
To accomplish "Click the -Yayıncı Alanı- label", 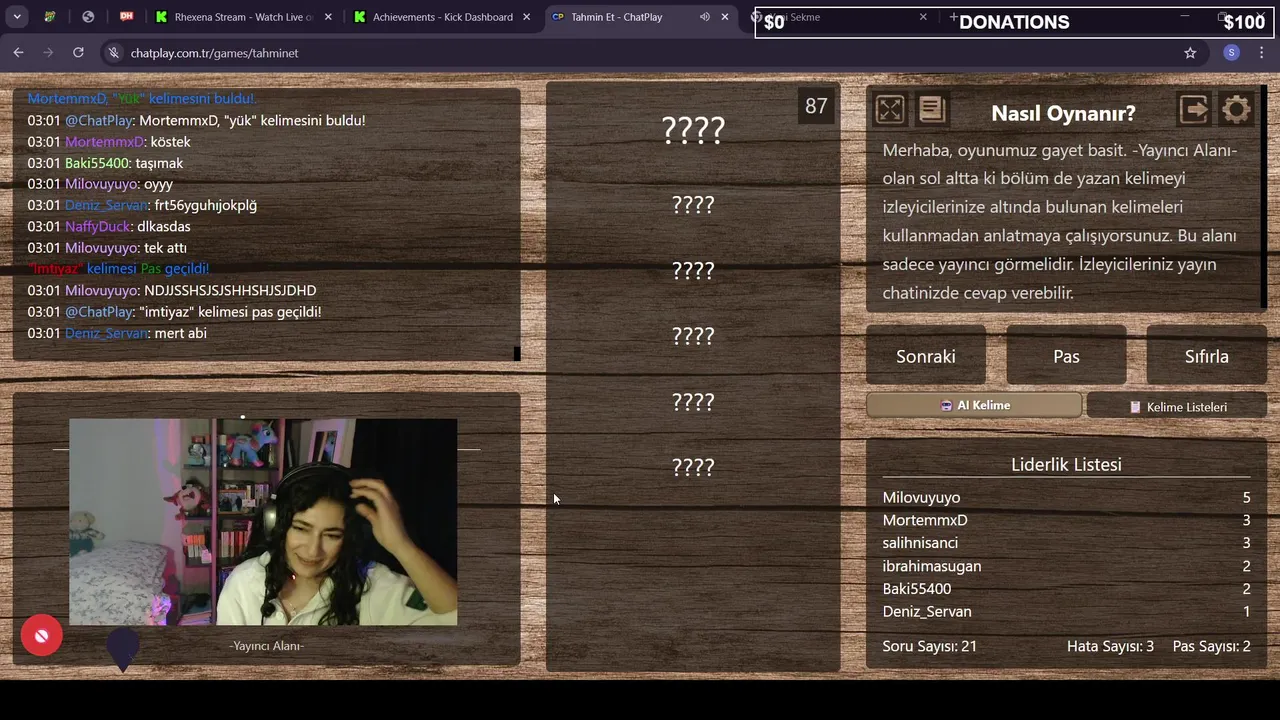I will (x=266, y=646).
